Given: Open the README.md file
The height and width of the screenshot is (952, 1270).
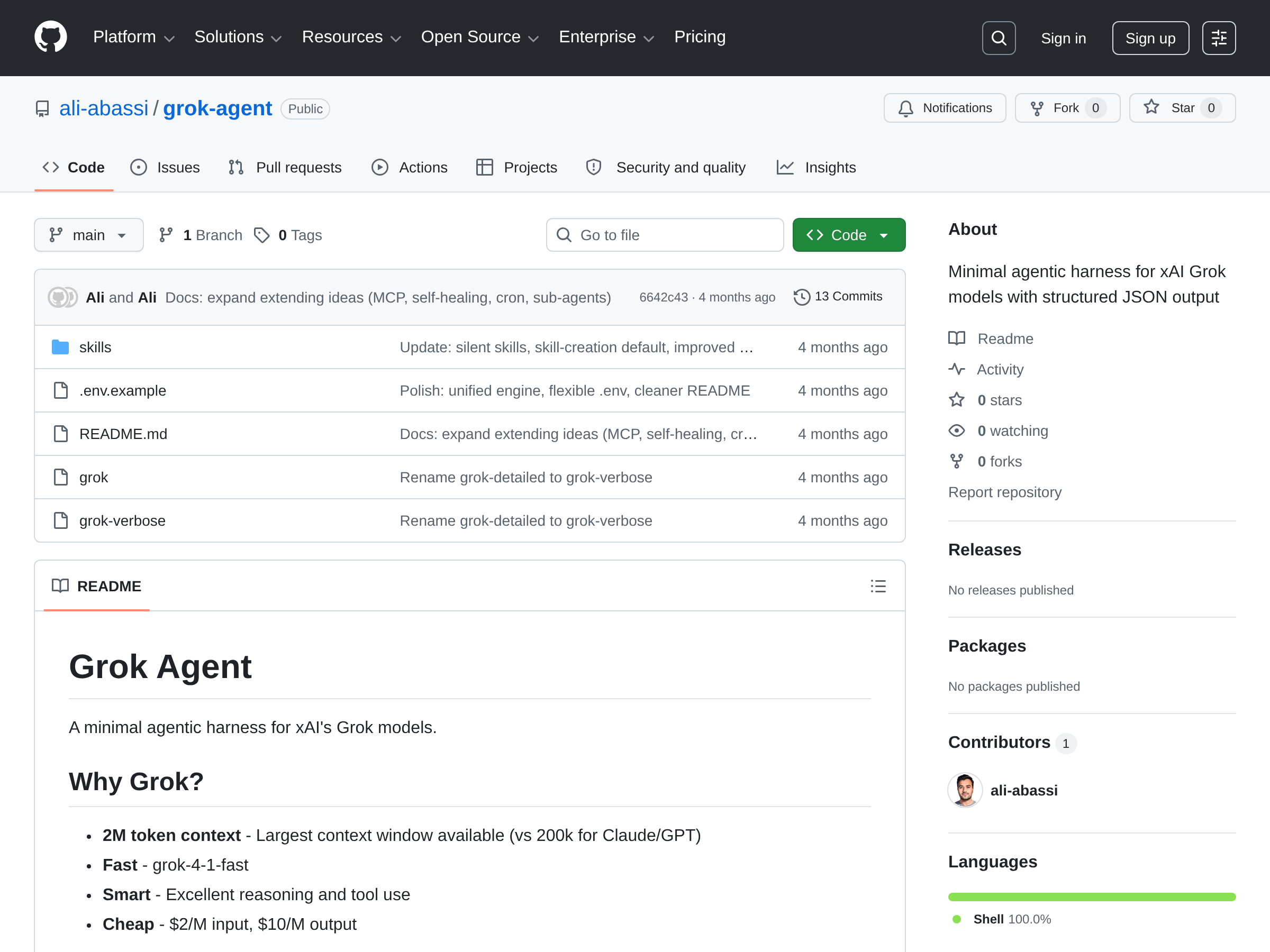Looking at the screenshot, I should (123, 434).
